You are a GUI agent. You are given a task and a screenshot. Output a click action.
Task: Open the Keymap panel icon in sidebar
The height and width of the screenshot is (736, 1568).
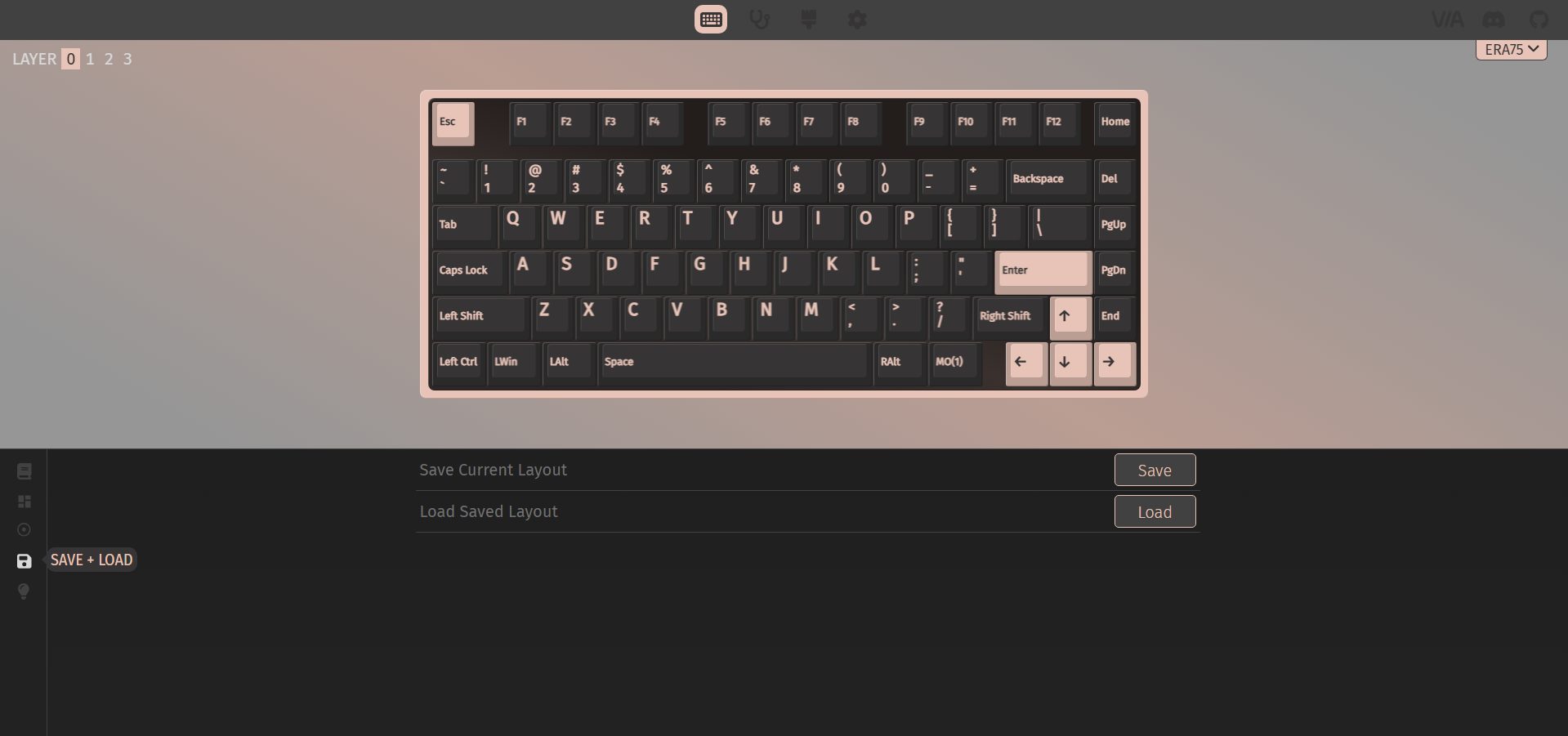pos(24,471)
